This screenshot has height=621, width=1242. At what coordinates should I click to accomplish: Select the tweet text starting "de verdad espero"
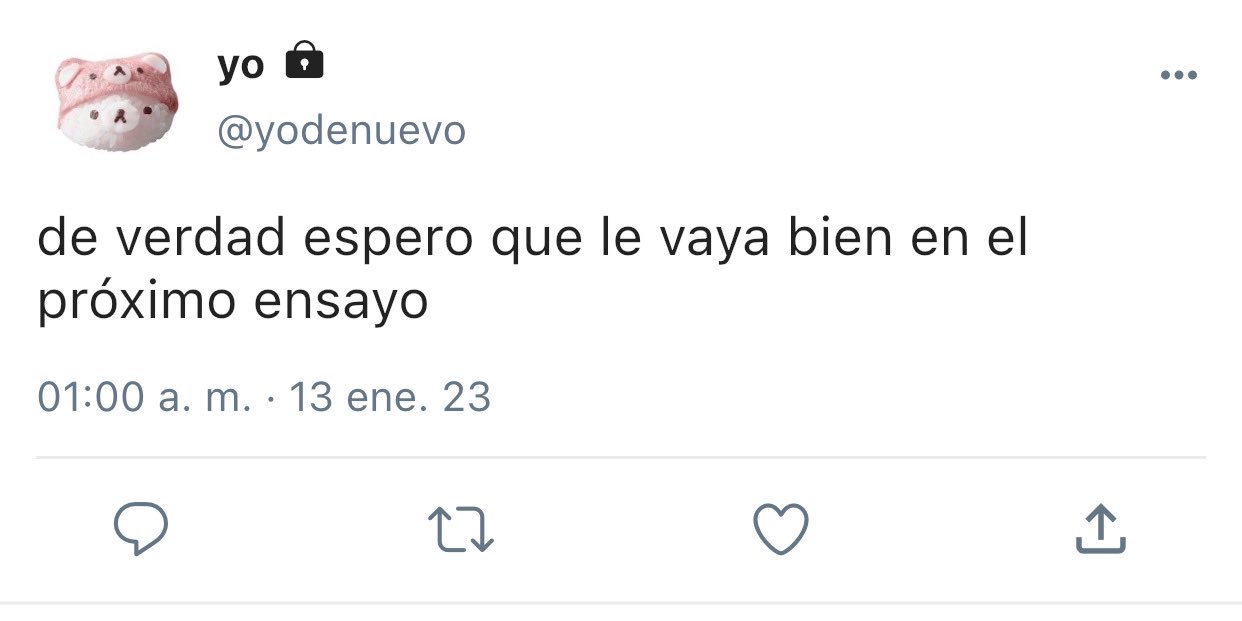pos(533,270)
